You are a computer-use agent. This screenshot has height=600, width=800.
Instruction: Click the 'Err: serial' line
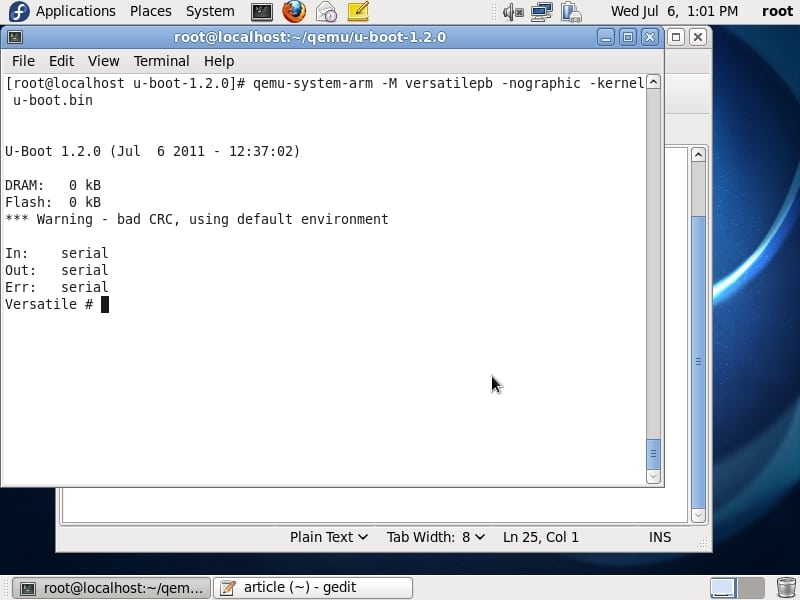[x=57, y=287]
